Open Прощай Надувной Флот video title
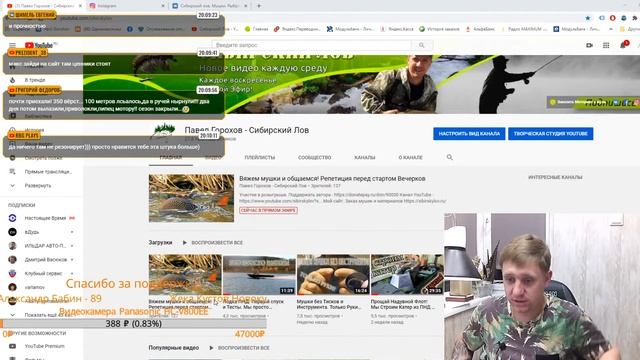This screenshot has height=360, width=640. tap(403, 304)
